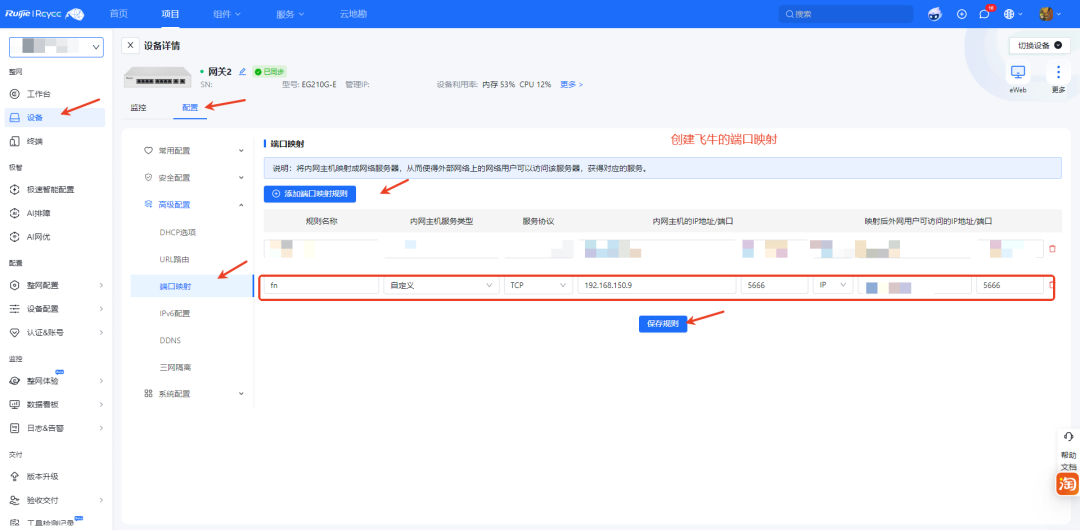Expand 数据看板 in the sidebar

(x=55, y=404)
